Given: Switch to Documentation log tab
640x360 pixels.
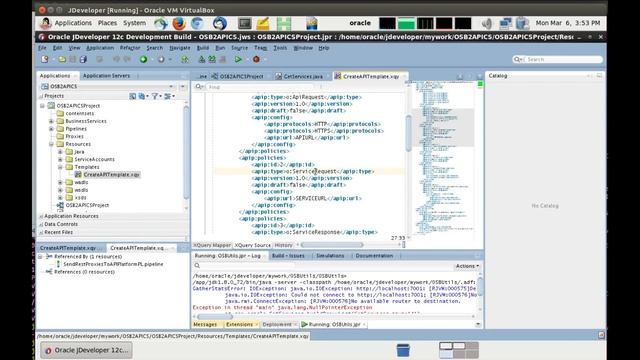Looking at the screenshot, I should (374, 256).
